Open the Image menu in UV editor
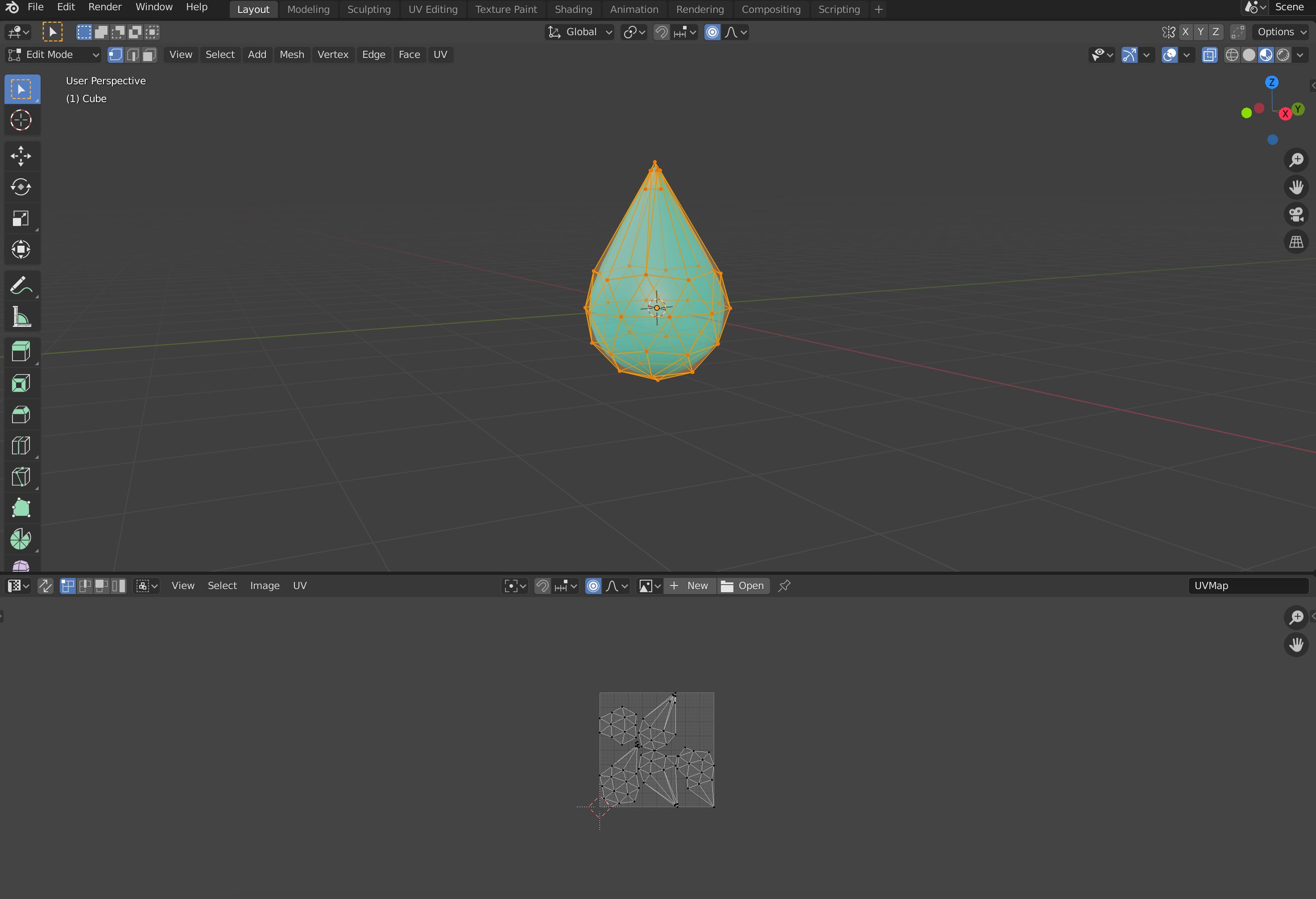 (265, 586)
